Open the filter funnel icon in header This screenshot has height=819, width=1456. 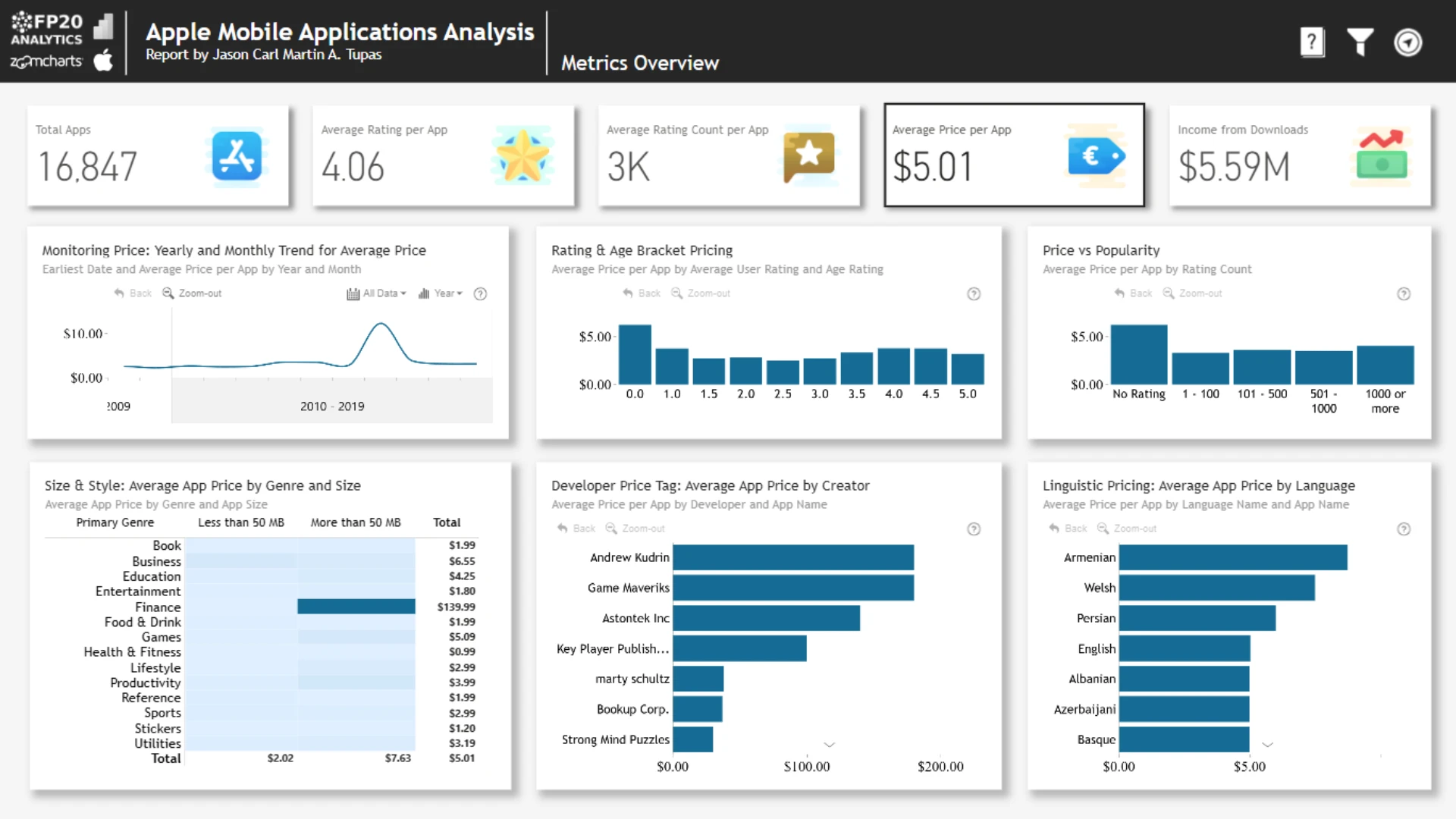click(x=1360, y=42)
